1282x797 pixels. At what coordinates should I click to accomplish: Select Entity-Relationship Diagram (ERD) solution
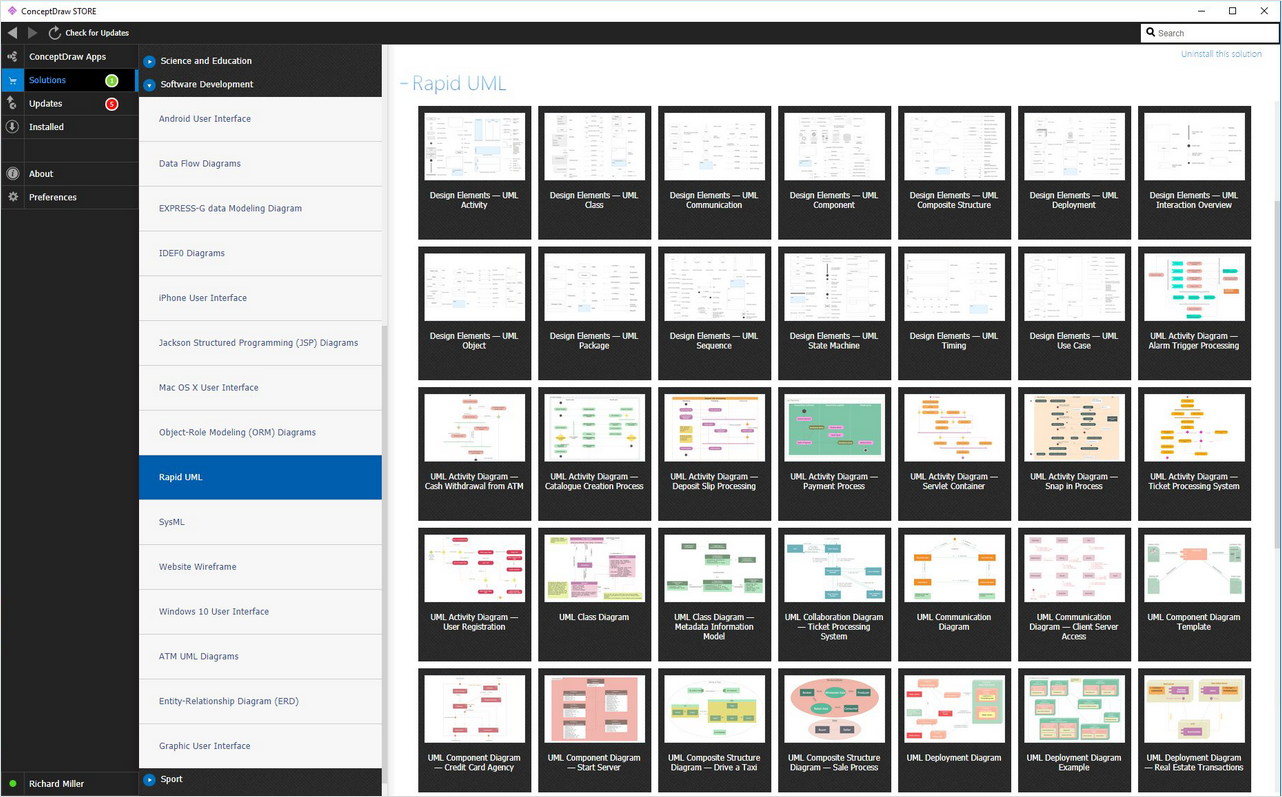point(260,701)
